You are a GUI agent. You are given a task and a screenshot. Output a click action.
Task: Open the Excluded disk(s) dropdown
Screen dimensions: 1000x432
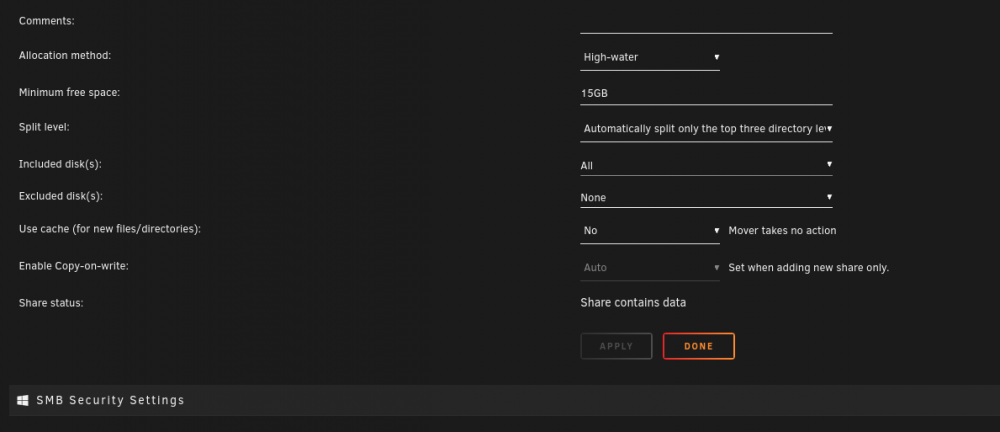706,197
